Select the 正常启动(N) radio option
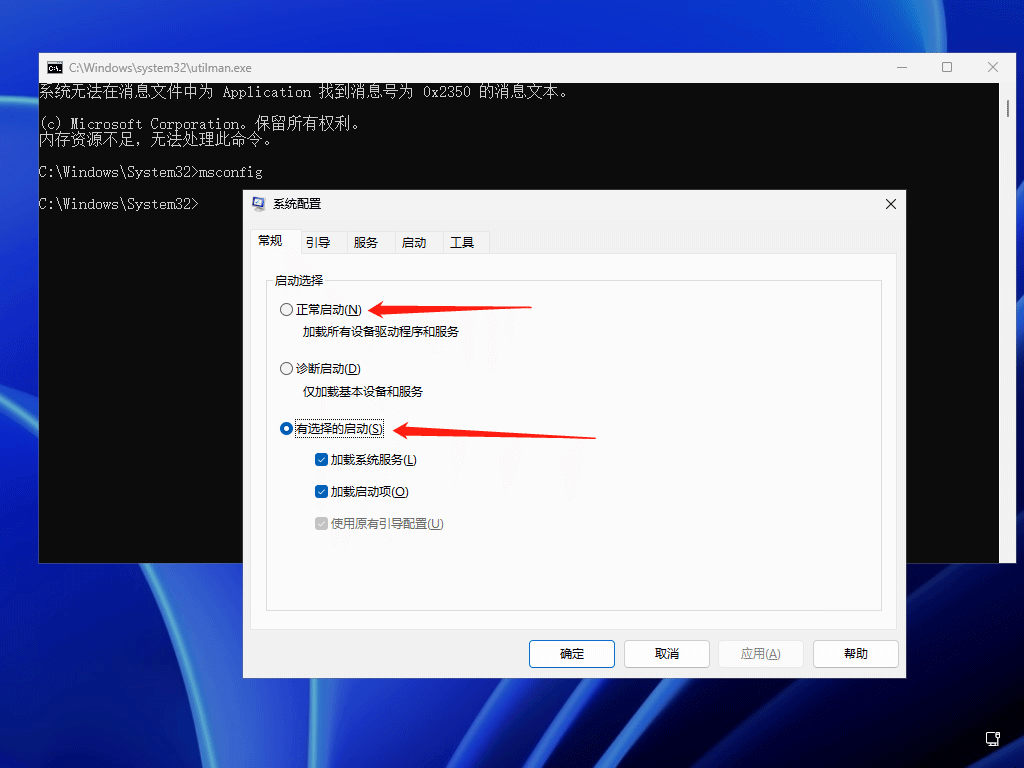 coord(287,310)
